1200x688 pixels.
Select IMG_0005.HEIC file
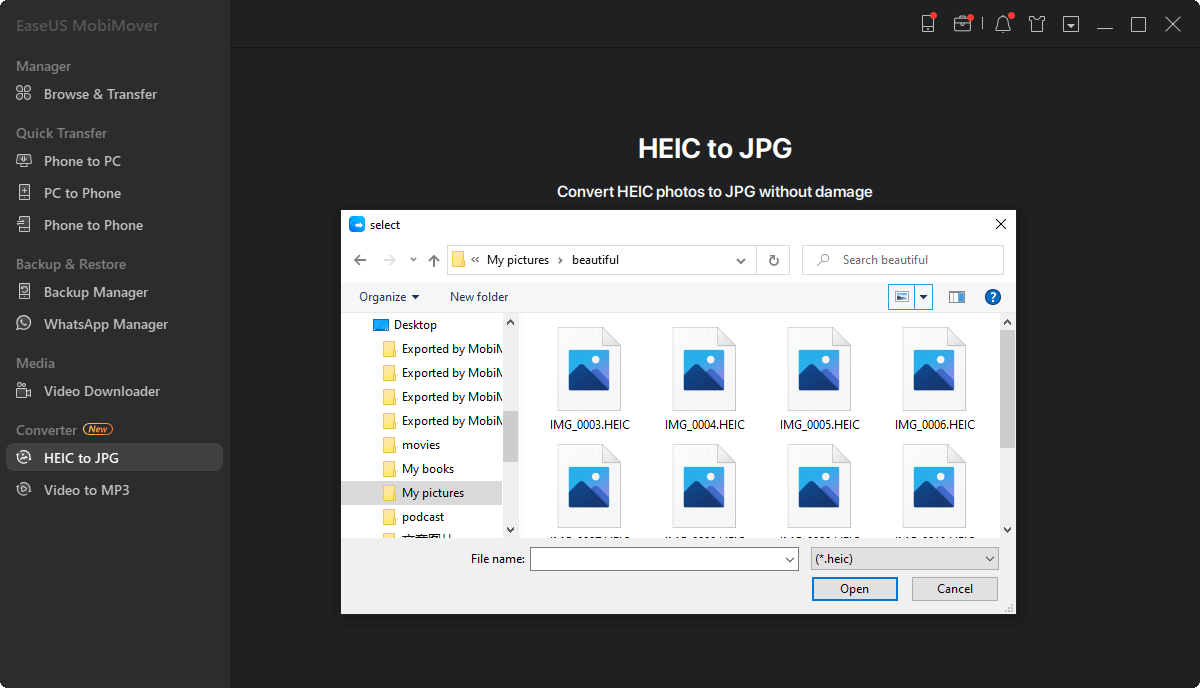coord(820,380)
